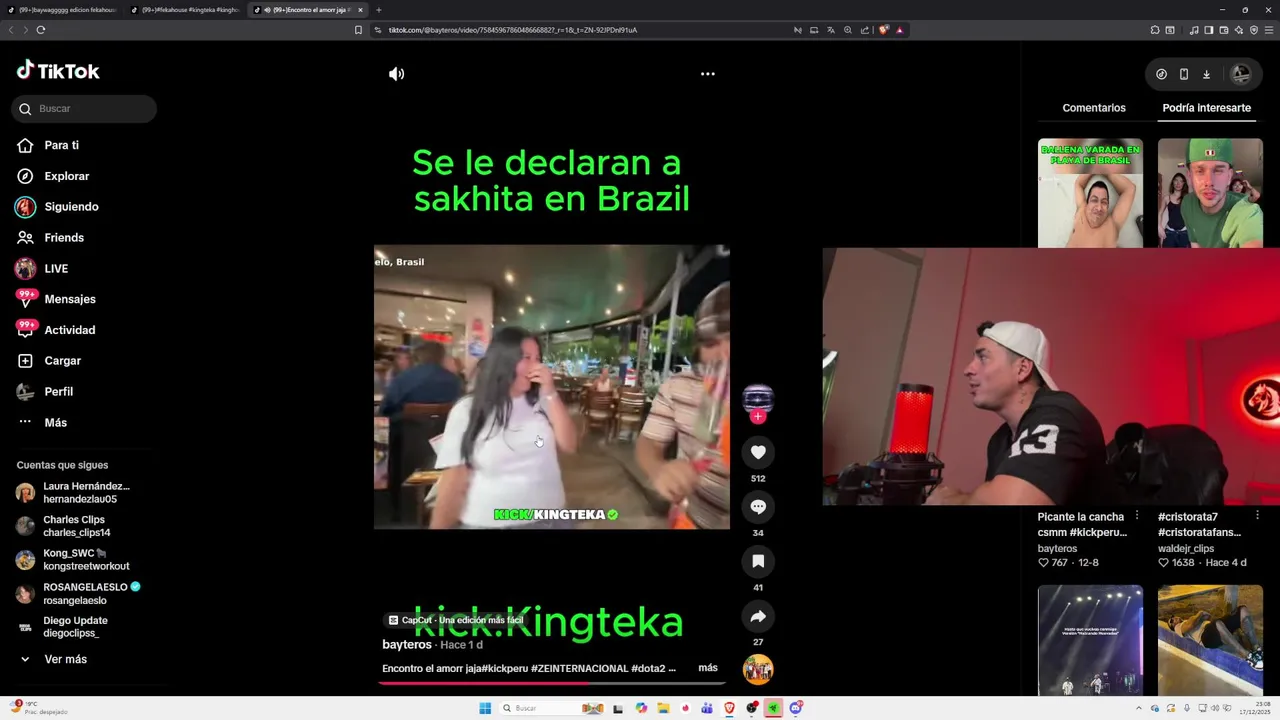Expand the video description with más
Viewport: 1280px width, 720px height.
point(708,668)
